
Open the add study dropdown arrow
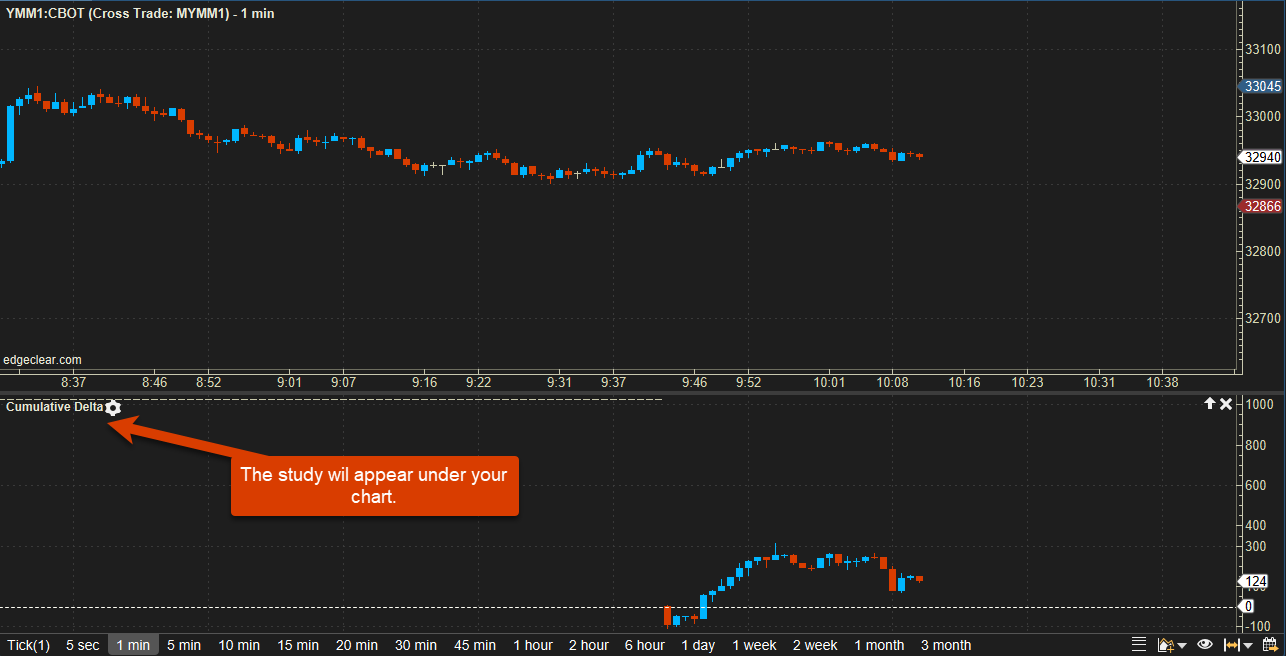pos(1182,644)
